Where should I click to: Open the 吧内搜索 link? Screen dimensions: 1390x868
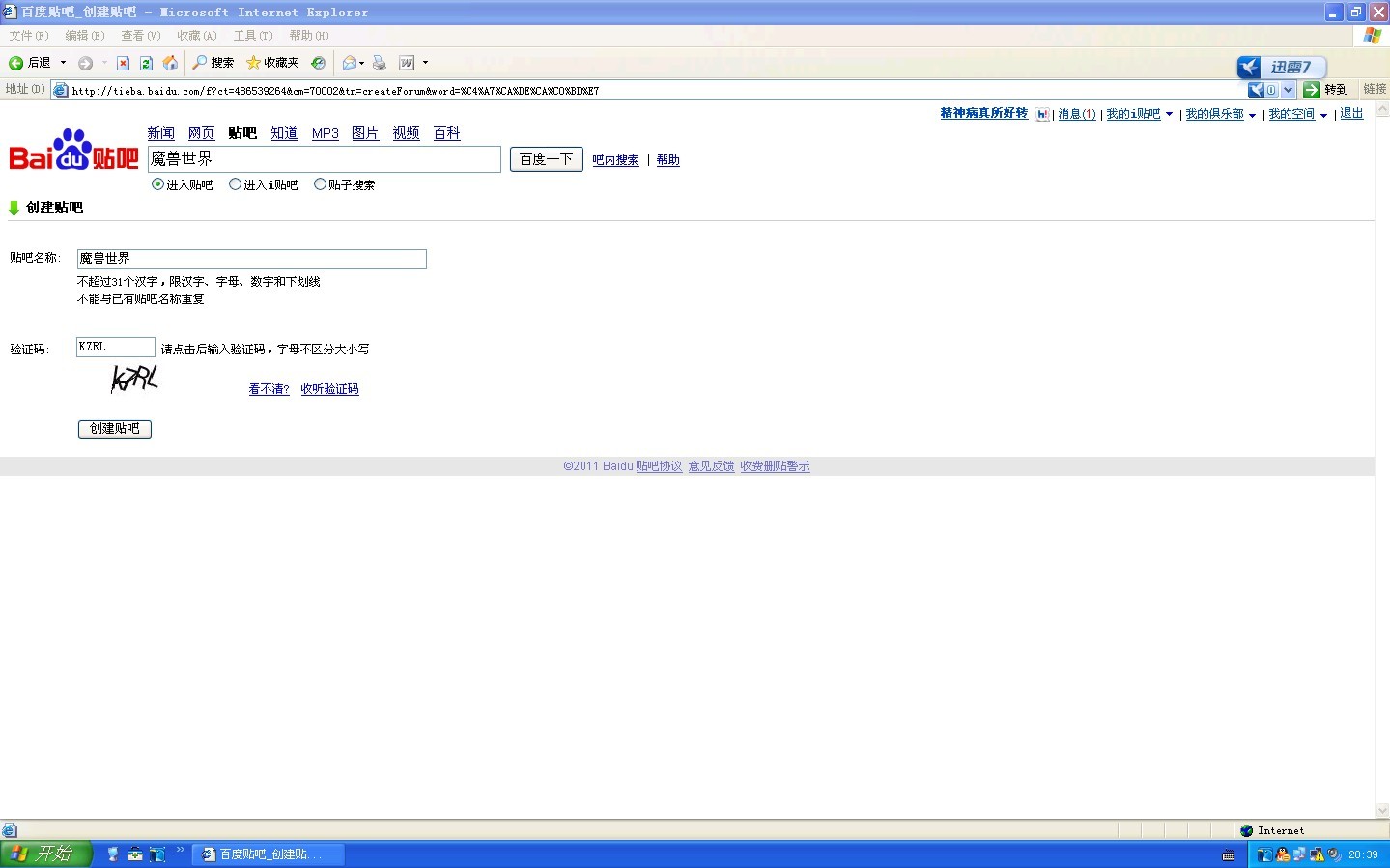pos(616,160)
